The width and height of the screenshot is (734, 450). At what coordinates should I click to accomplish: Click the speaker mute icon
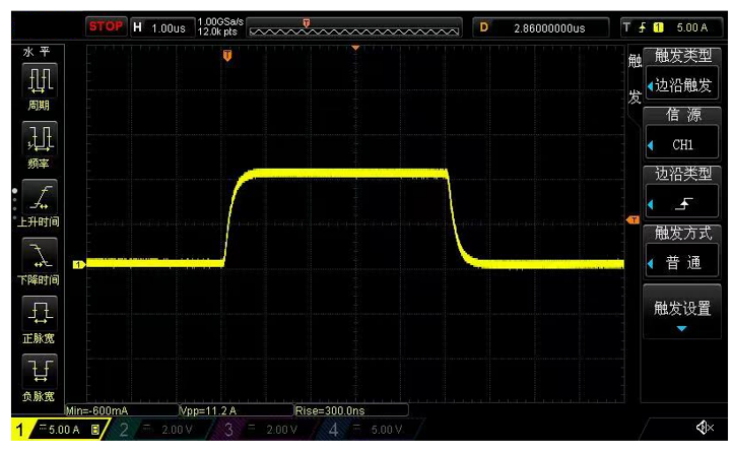[704, 429]
